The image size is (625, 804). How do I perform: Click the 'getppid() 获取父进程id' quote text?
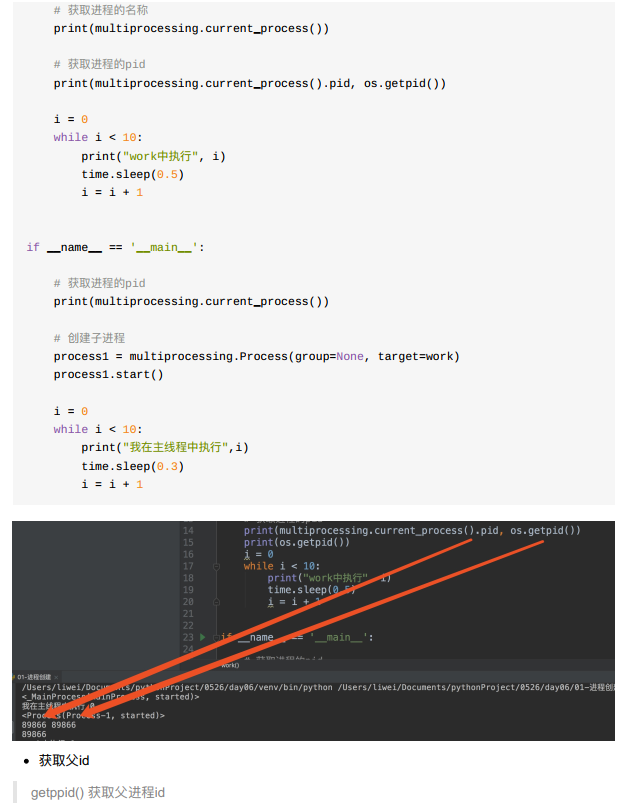coord(98,793)
